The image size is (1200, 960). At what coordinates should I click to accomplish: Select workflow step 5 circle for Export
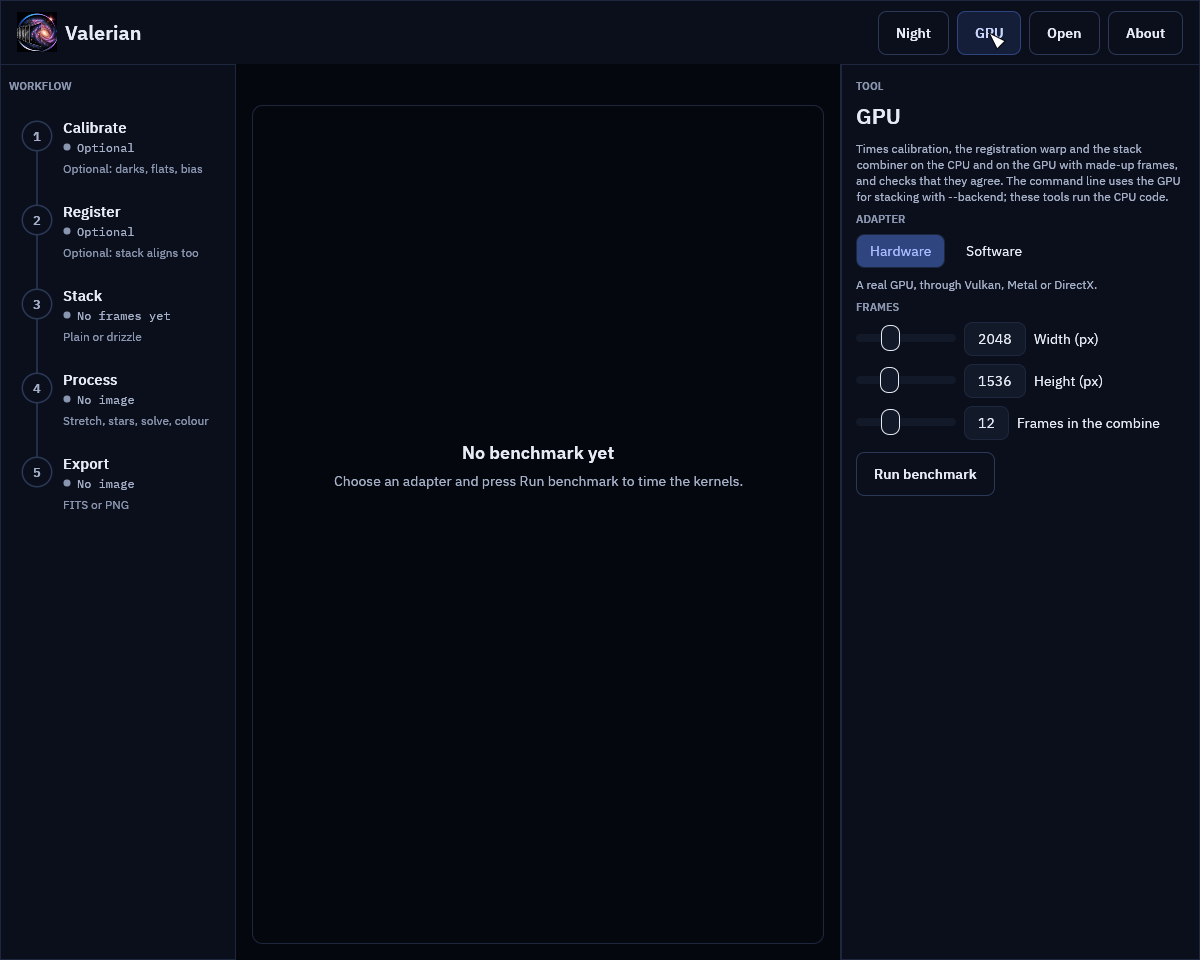pos(37,472)
